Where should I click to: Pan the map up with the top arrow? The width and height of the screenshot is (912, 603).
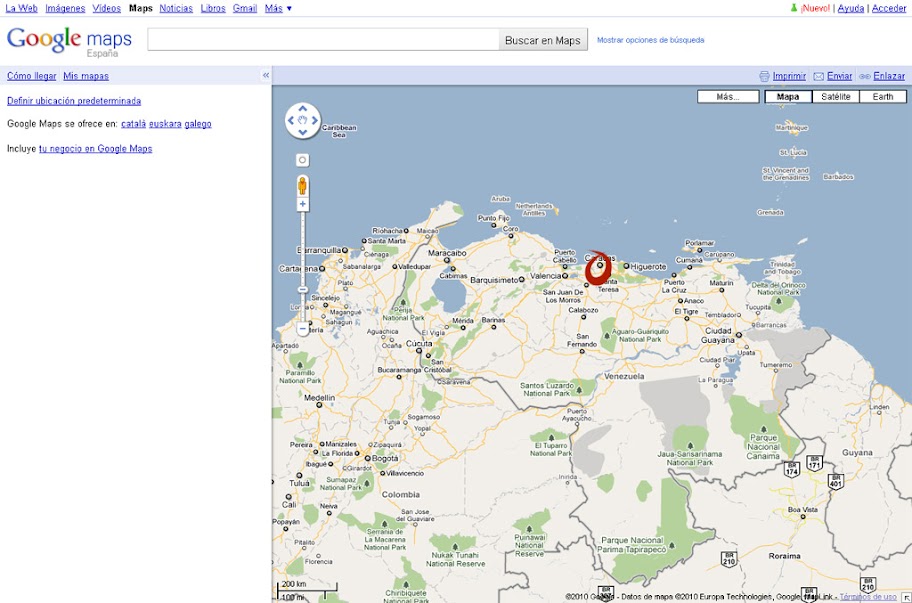tap(302, 109)
